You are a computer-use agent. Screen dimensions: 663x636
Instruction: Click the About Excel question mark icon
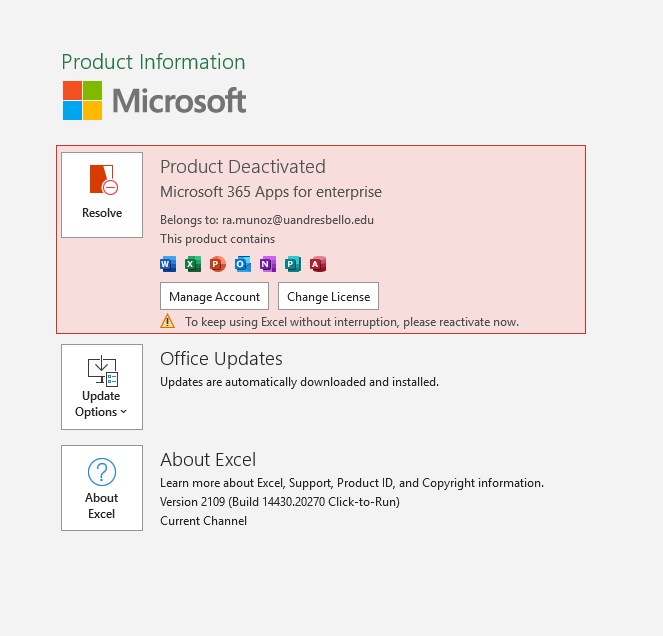(102, 472)
